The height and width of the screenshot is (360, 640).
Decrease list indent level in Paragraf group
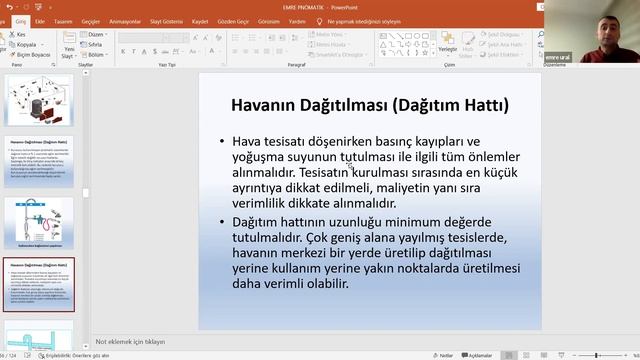coord(271,38)
